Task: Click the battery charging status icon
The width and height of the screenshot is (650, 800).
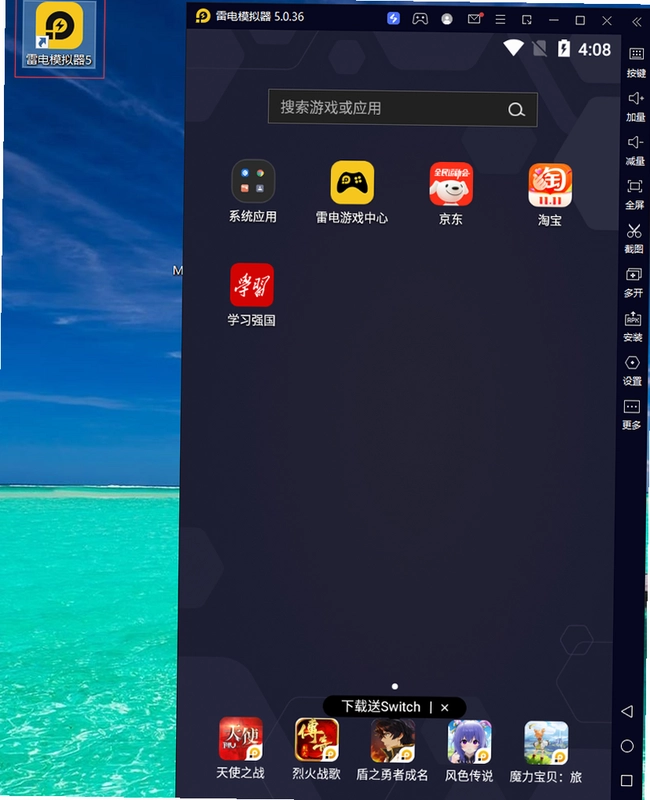Action: coord(564,48)
